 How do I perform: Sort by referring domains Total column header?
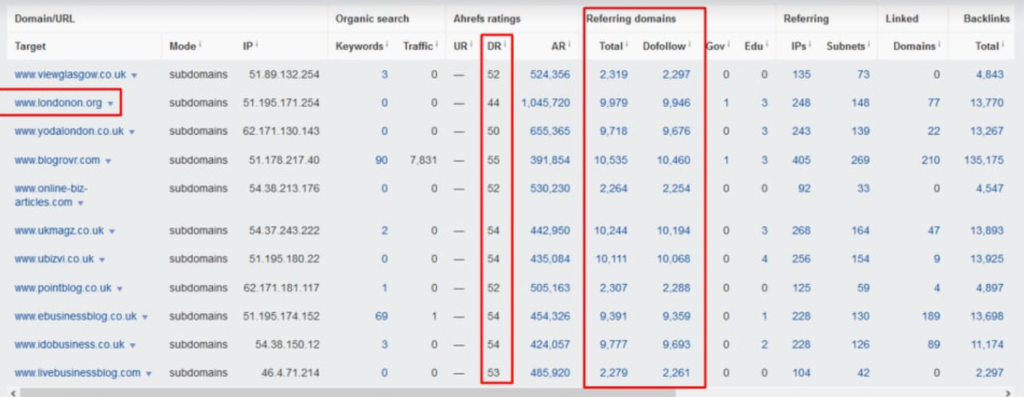click(611, 46)
